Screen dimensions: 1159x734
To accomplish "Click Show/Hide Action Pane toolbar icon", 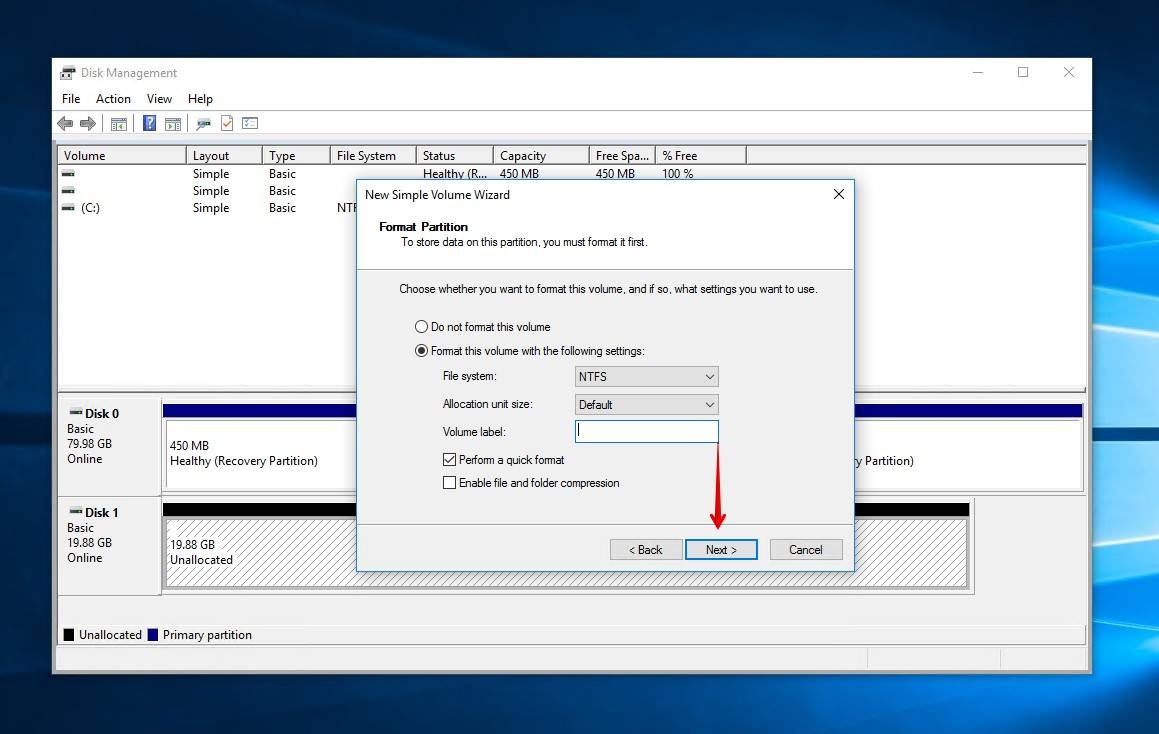I will point(173,123).
